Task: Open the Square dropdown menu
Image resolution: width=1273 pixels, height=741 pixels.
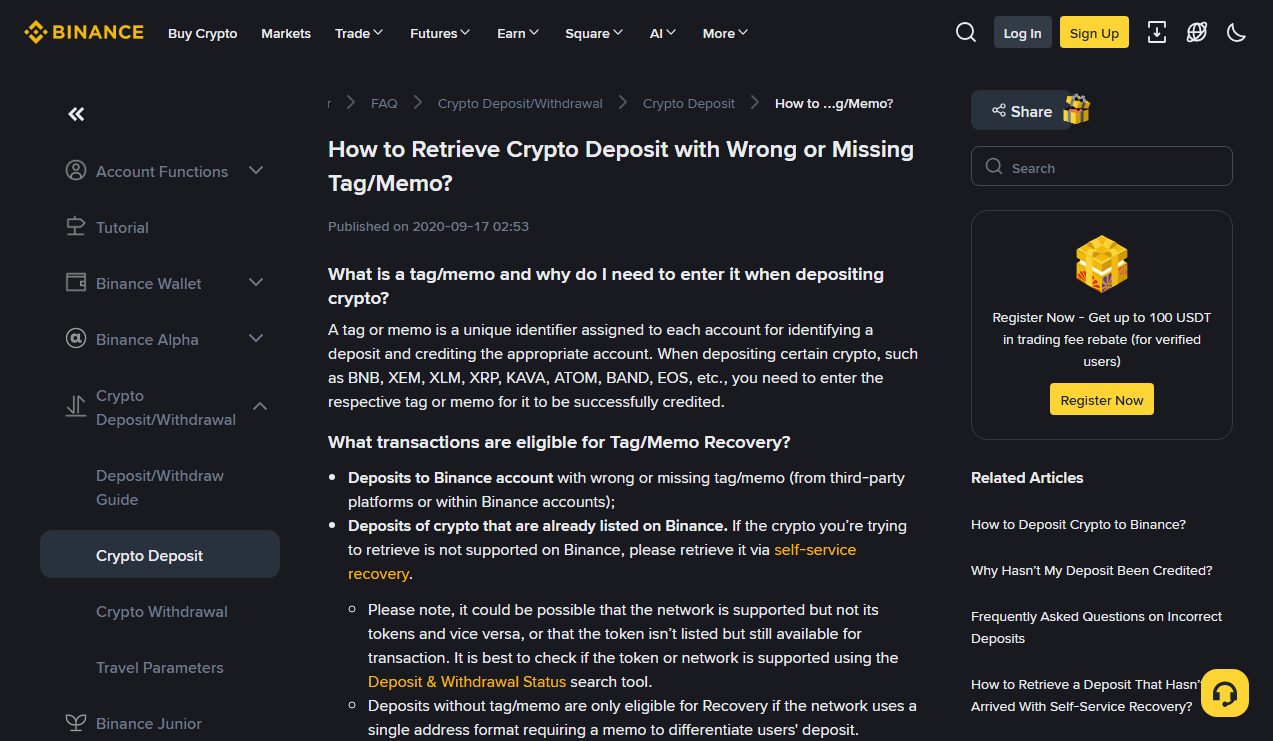Action: point(594,33)
